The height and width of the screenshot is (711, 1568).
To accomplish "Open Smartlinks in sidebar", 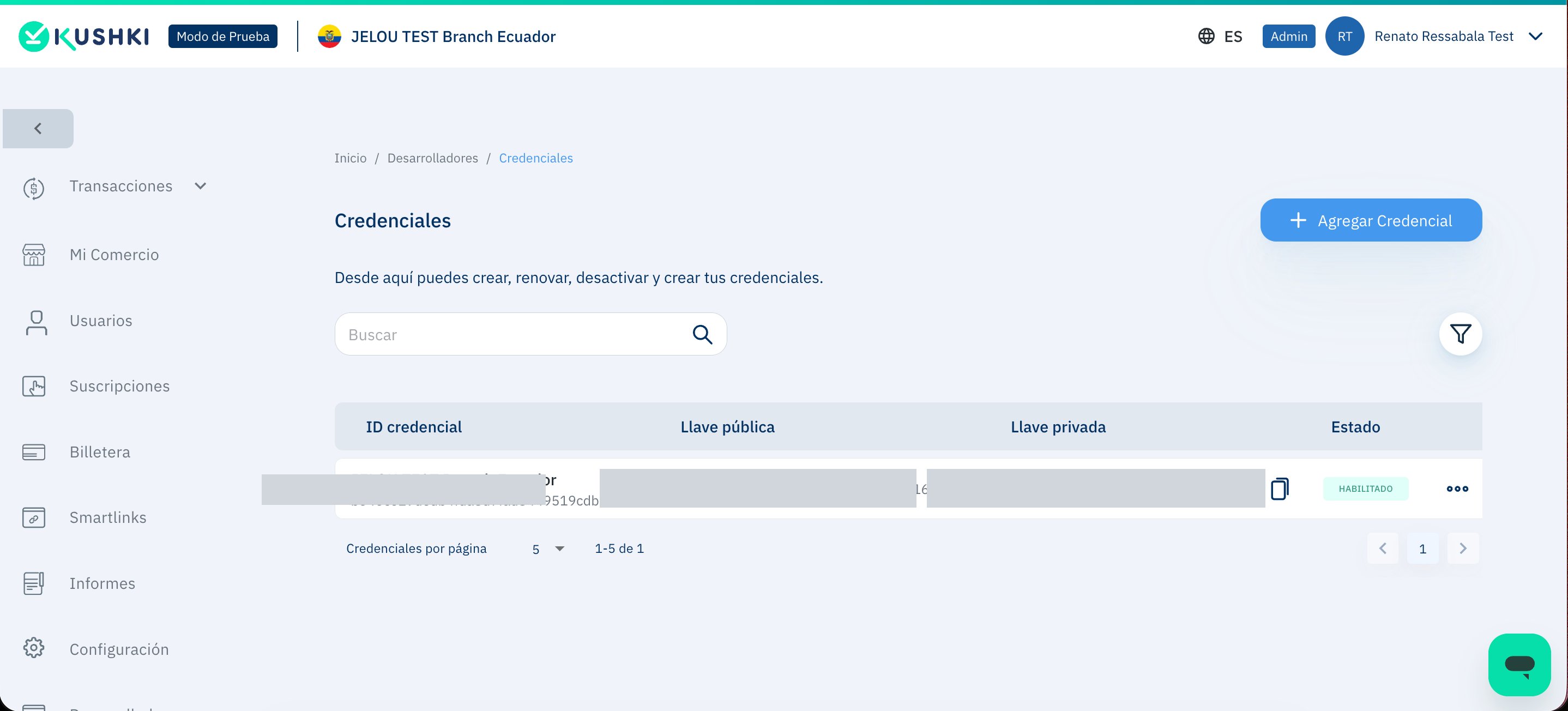I will coord(108,517).
